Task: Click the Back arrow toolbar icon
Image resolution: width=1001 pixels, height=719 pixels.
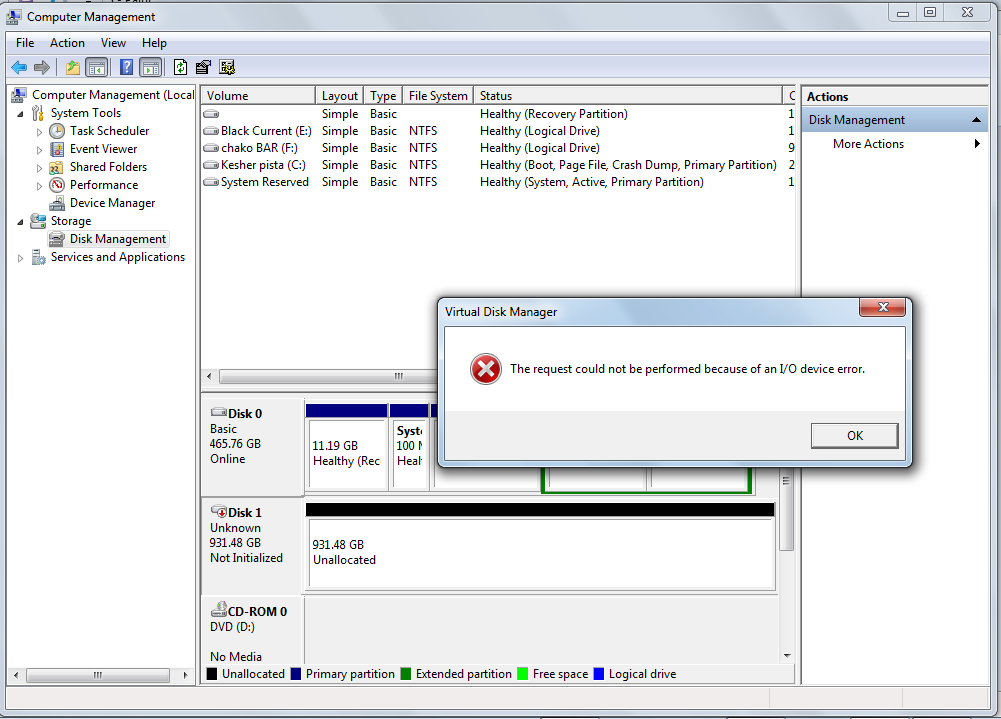Action: [x=19, y=67]
